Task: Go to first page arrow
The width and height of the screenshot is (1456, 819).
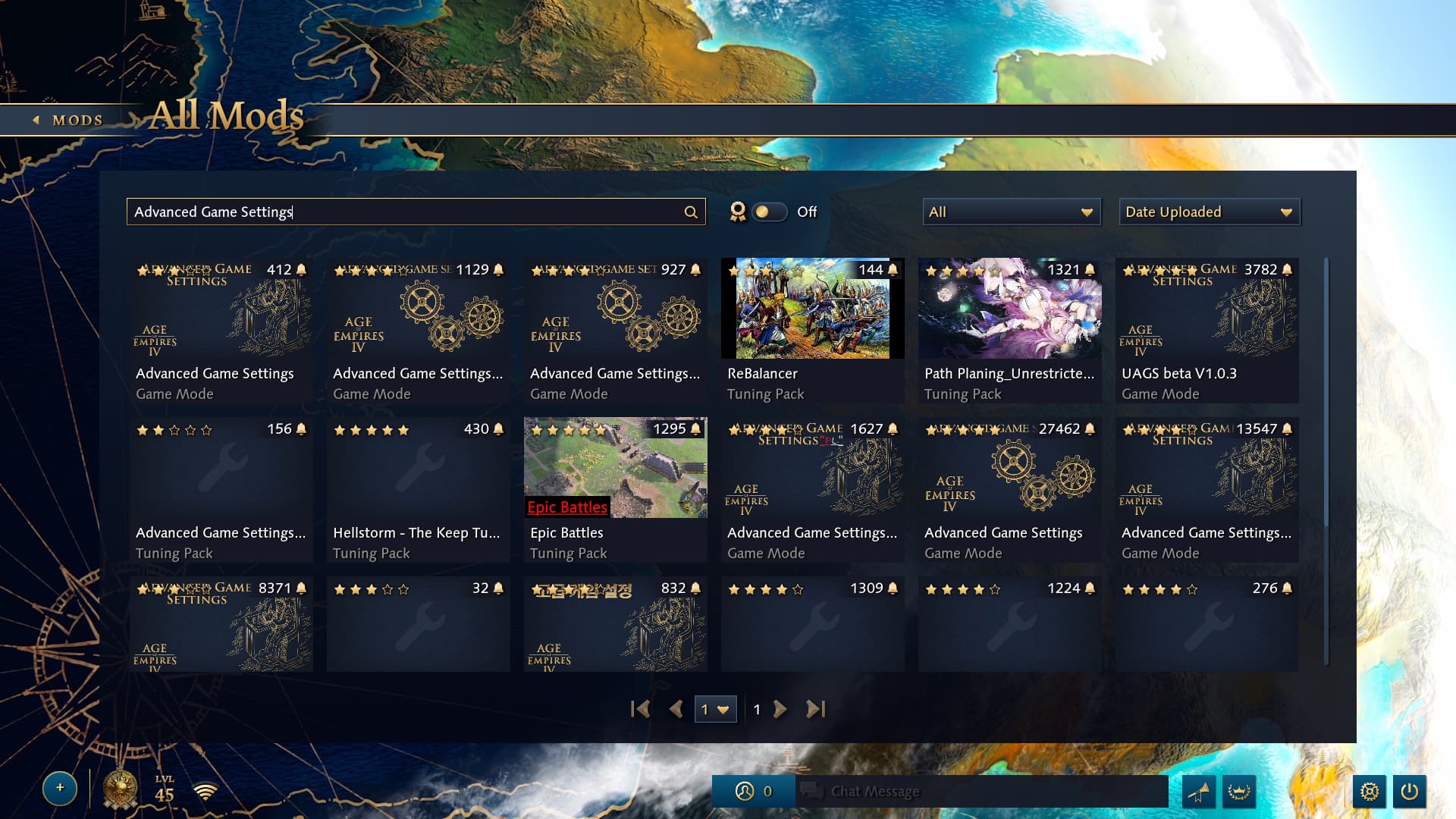Action: [640, 709]
